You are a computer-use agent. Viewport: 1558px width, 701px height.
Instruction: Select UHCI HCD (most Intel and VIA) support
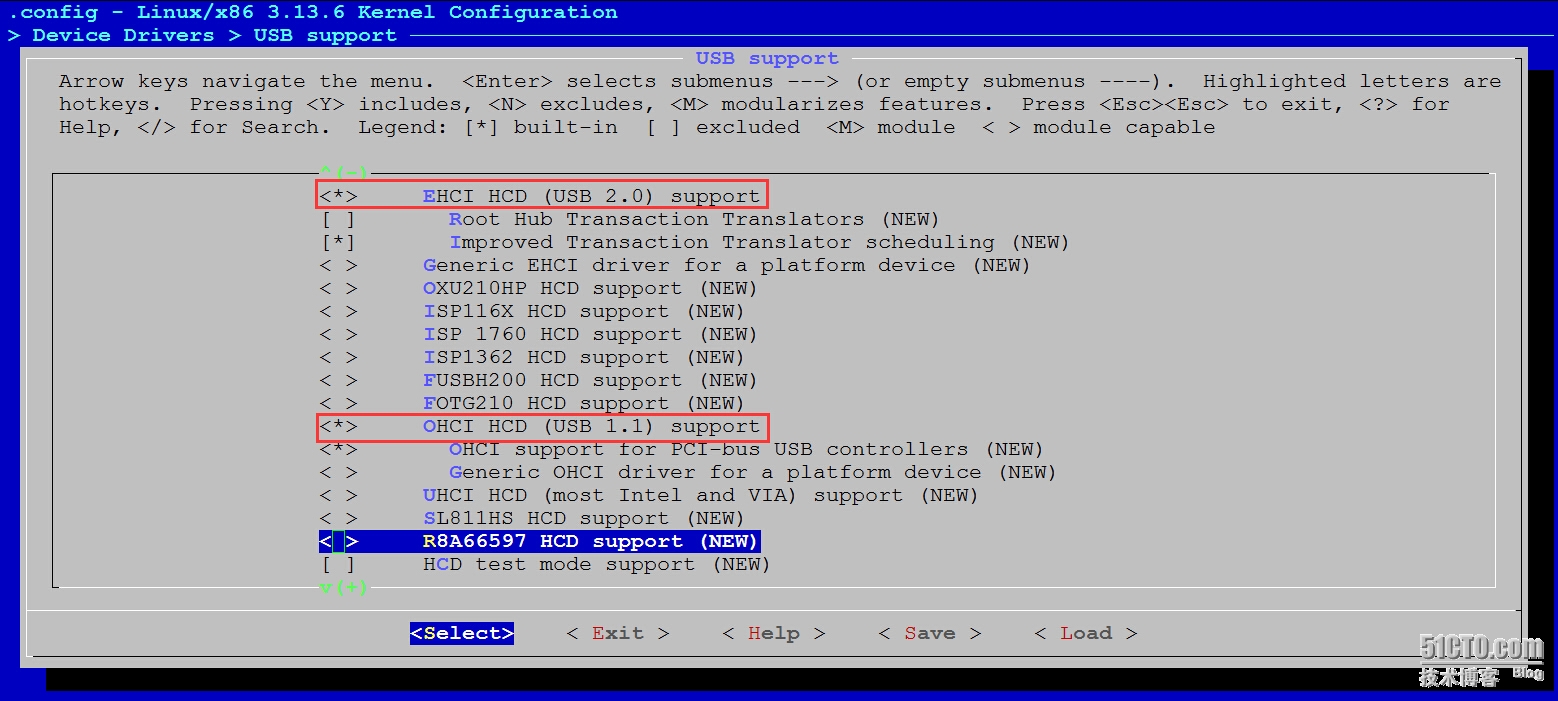click(701, 495)
